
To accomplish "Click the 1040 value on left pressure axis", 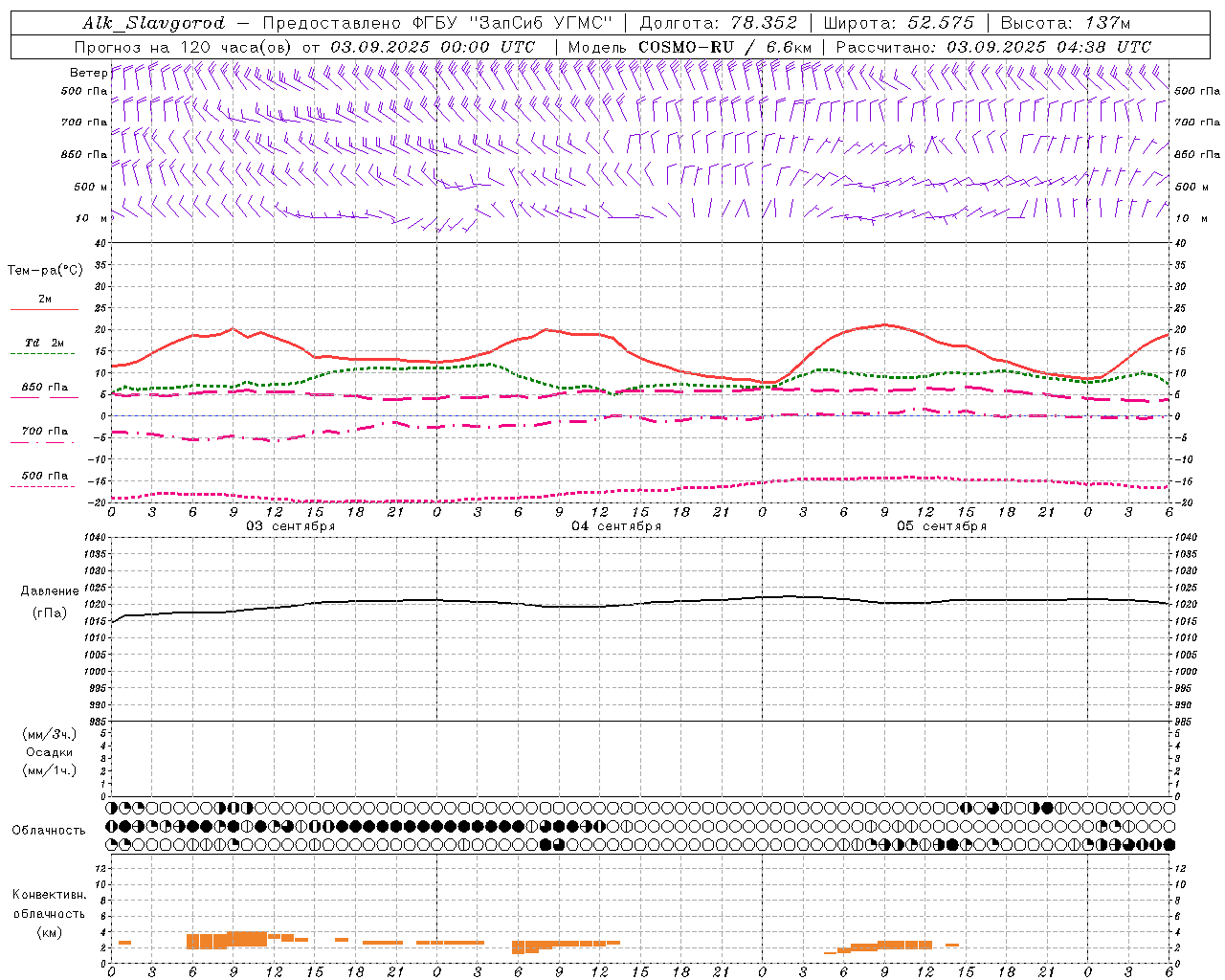I will pos(95,538).
